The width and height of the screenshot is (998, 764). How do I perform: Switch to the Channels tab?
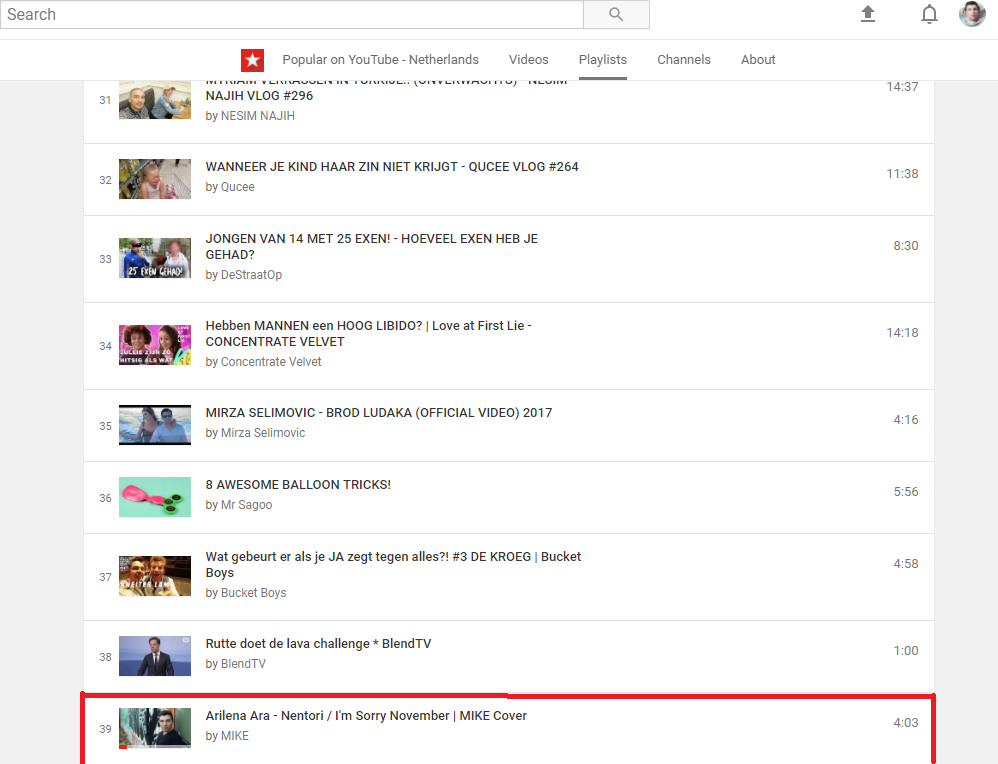coord(684,60)
